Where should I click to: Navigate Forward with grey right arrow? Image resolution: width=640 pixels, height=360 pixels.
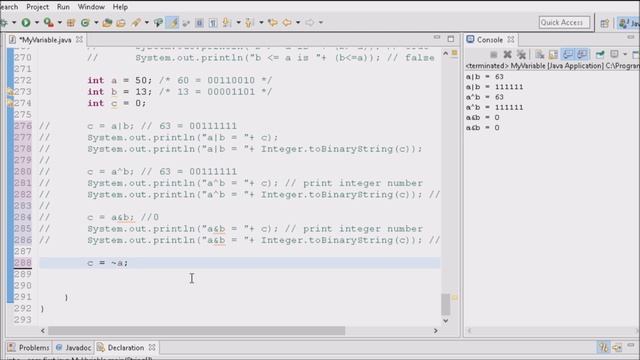310,23
